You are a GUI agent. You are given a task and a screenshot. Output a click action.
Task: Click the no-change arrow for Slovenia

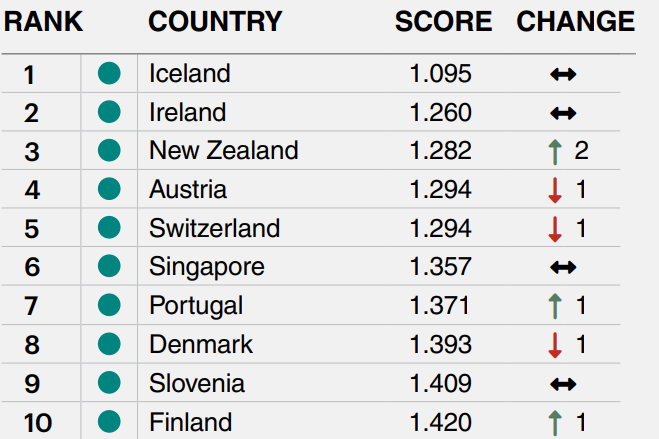563,384
